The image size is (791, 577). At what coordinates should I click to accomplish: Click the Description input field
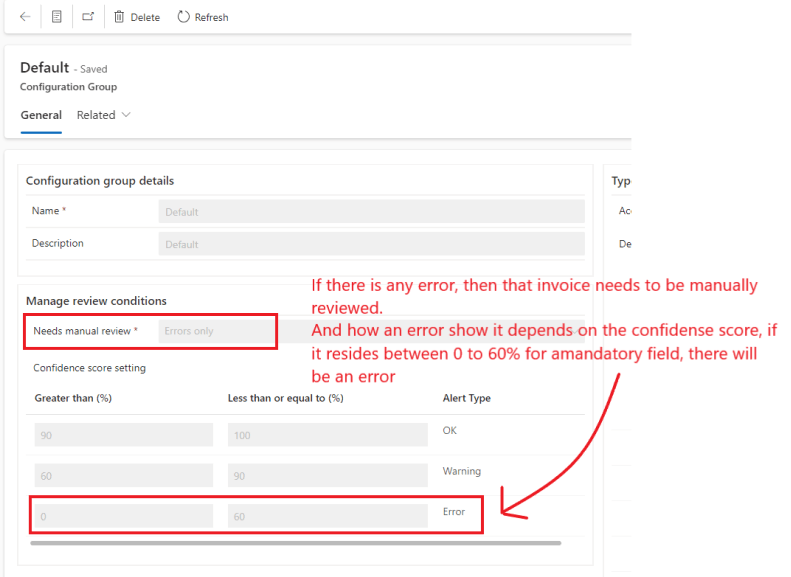point(371,244)
